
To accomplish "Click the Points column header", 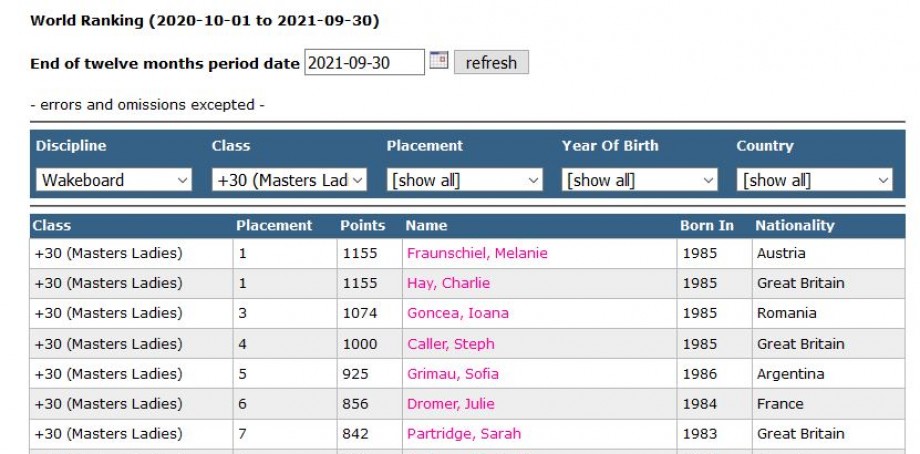I will (362, 225).
